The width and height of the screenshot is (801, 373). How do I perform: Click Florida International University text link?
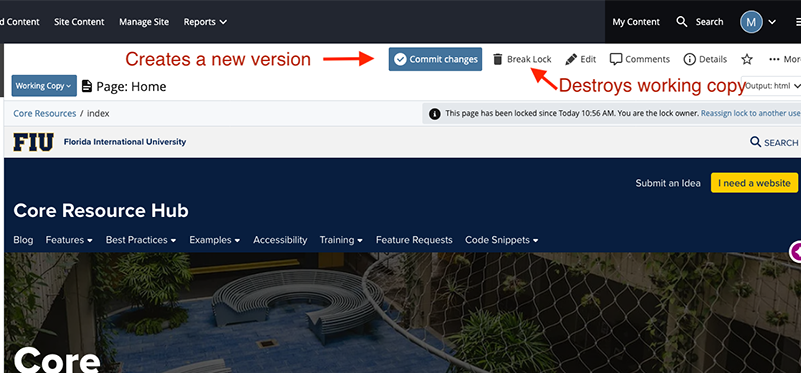125,142
